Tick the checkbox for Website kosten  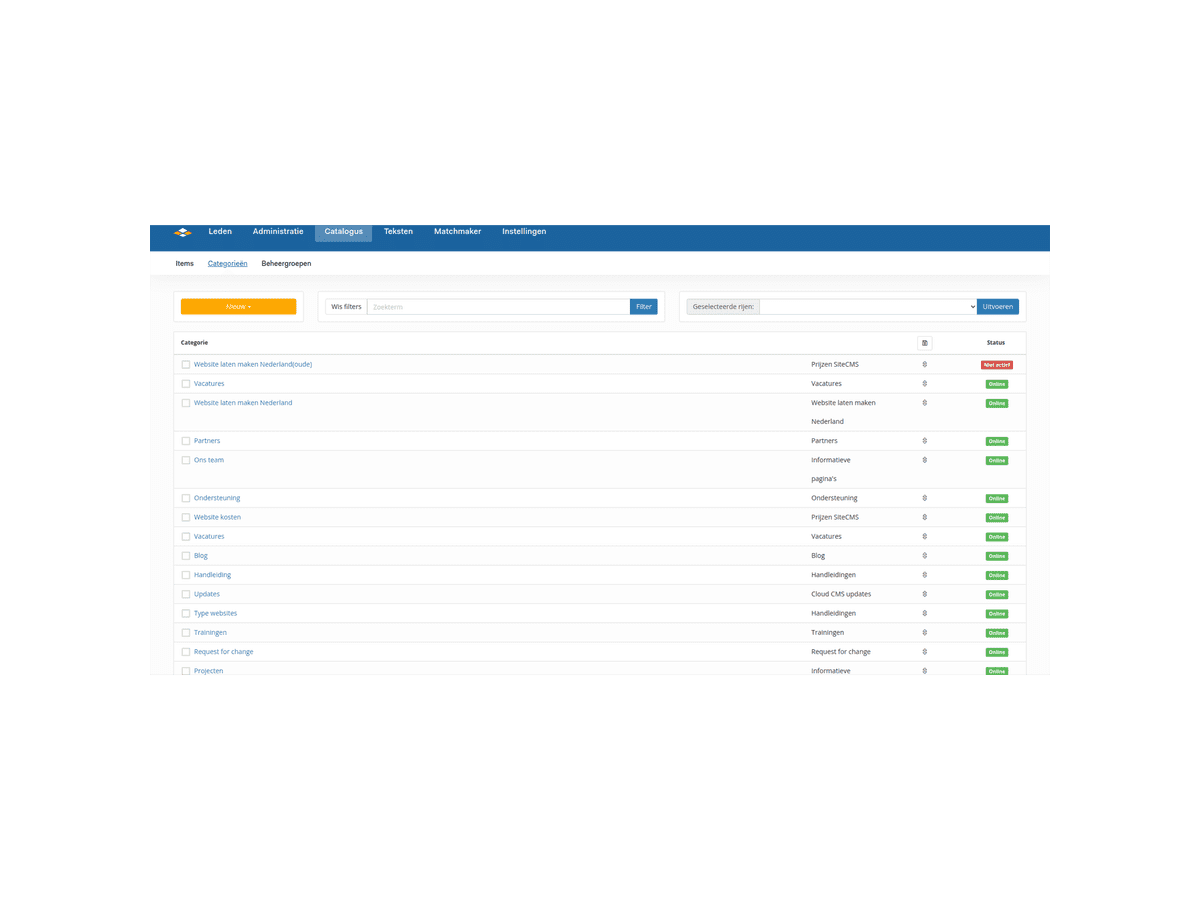[x=186, y=518]
